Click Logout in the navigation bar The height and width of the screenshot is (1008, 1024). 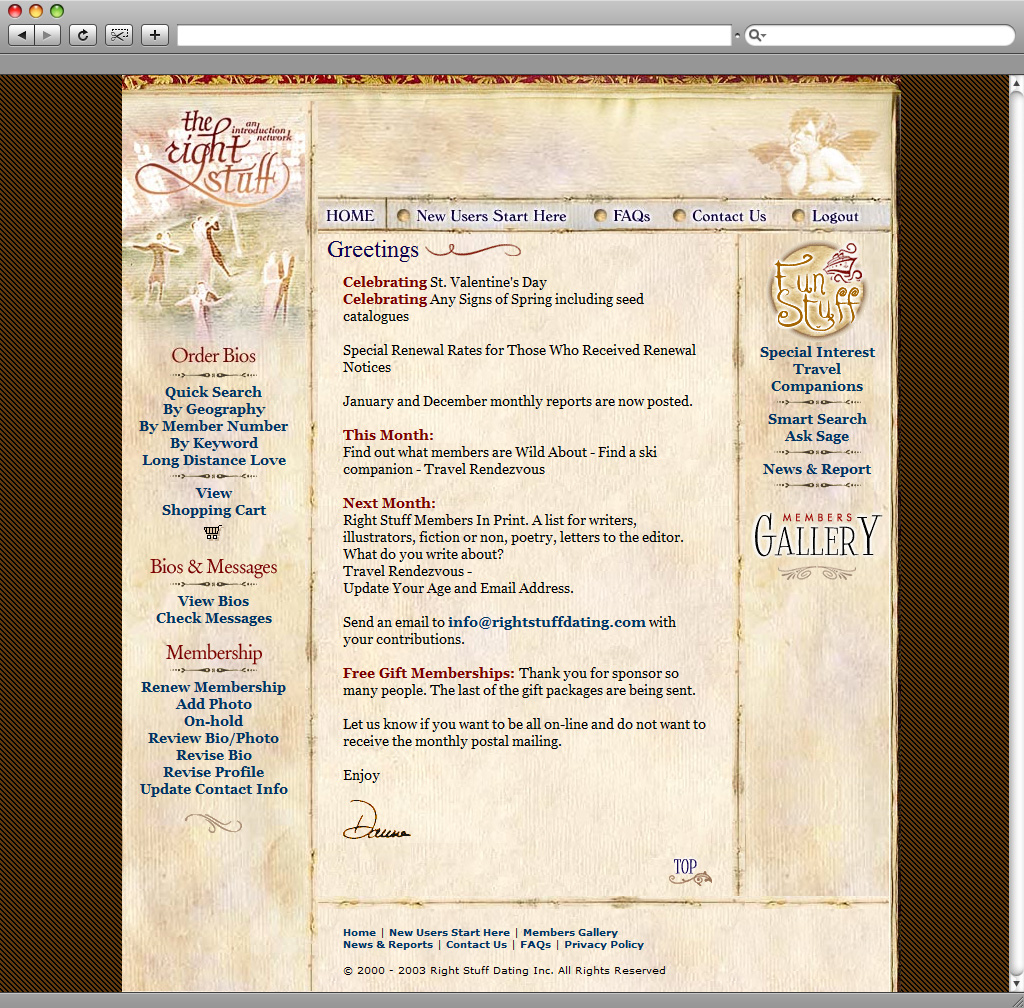point(834,216)
